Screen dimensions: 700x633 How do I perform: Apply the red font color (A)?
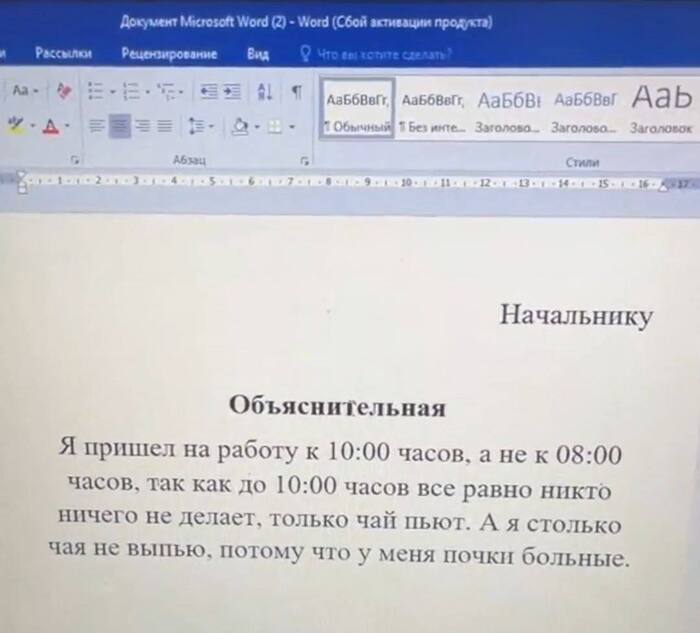pos(51,126)
